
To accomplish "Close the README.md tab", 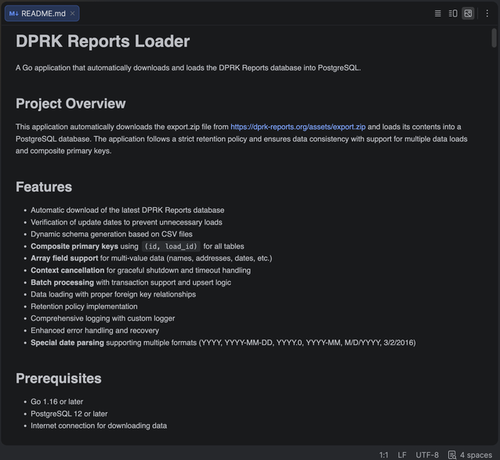I will pos(72,13).
